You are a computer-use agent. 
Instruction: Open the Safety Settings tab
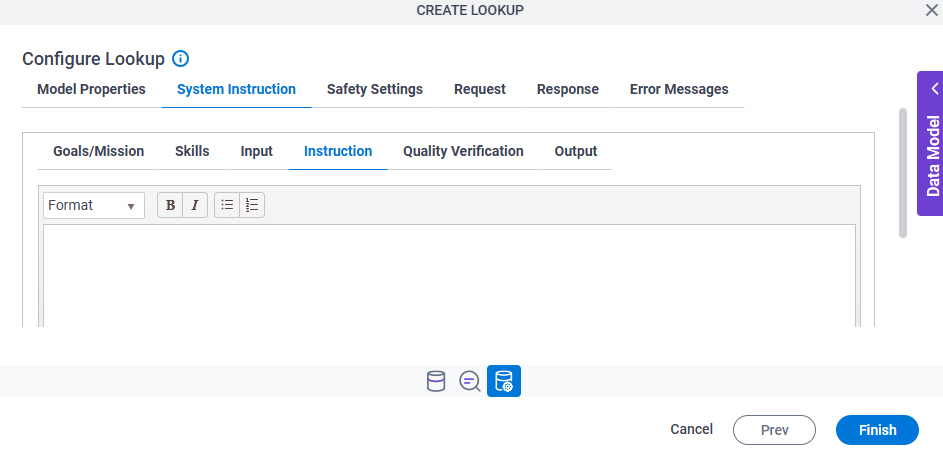pyautogui.click(x=375, y=90)
